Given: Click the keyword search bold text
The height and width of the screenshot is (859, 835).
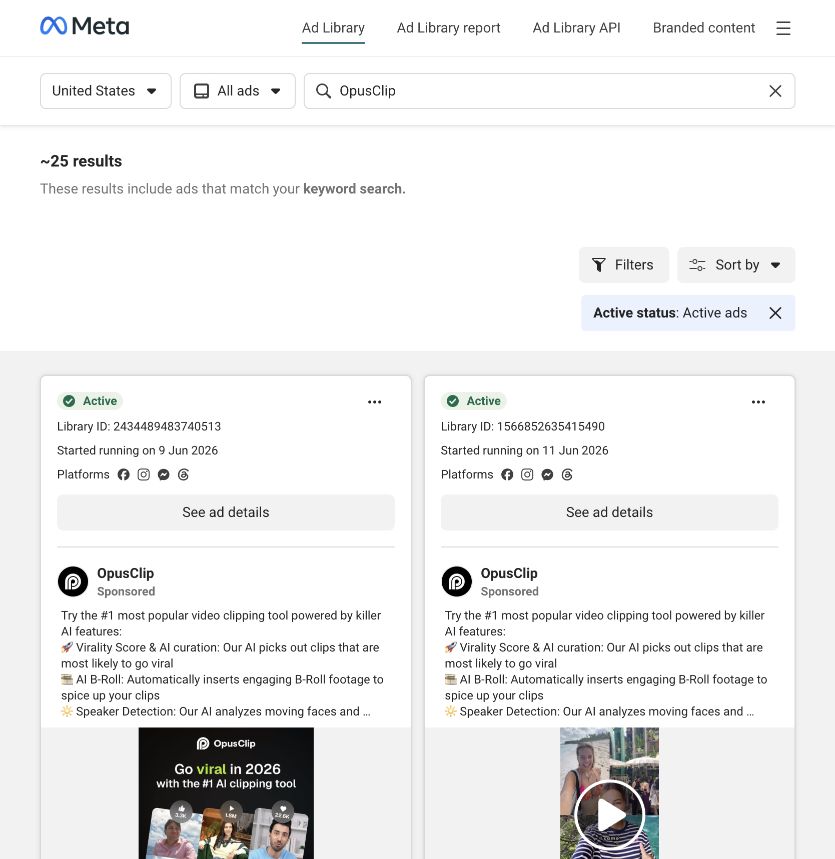Looking at the screenshot, I should [354, 189].
